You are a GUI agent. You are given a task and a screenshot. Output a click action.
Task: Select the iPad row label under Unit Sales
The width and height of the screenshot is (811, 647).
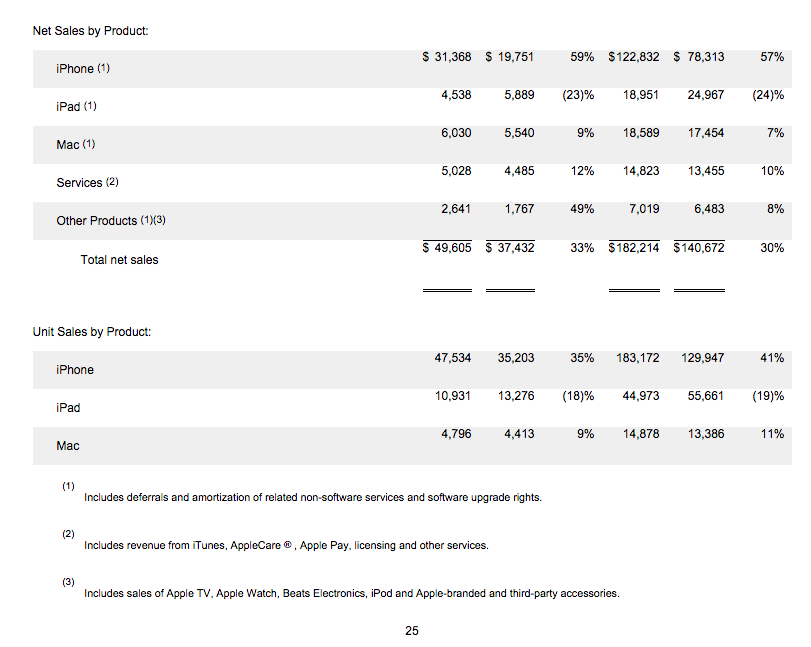coord(68,408)
